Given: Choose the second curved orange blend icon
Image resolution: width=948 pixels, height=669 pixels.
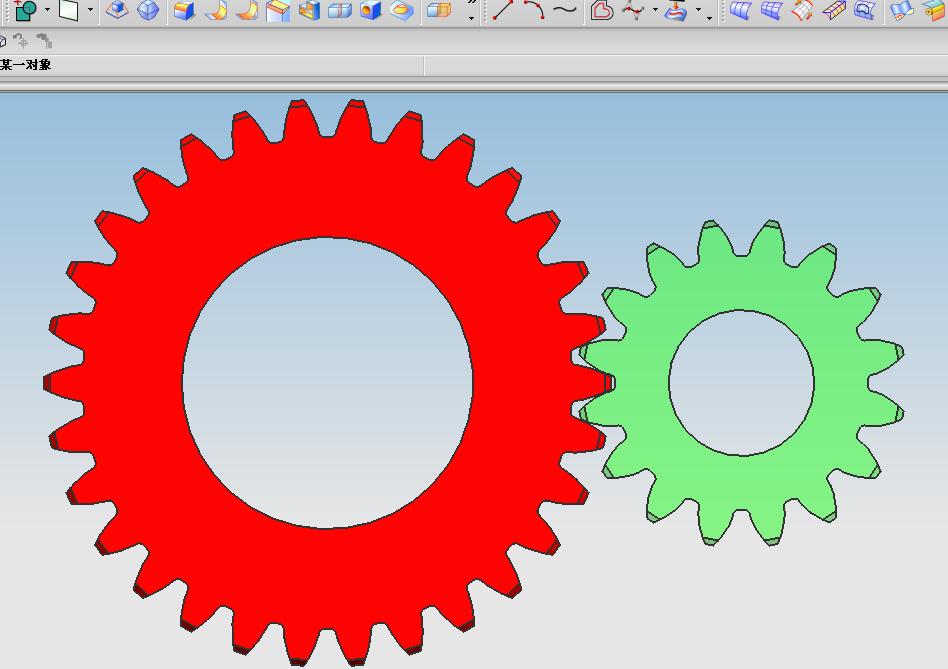Looking at the screenshot, I should click(x=246, y=10).
